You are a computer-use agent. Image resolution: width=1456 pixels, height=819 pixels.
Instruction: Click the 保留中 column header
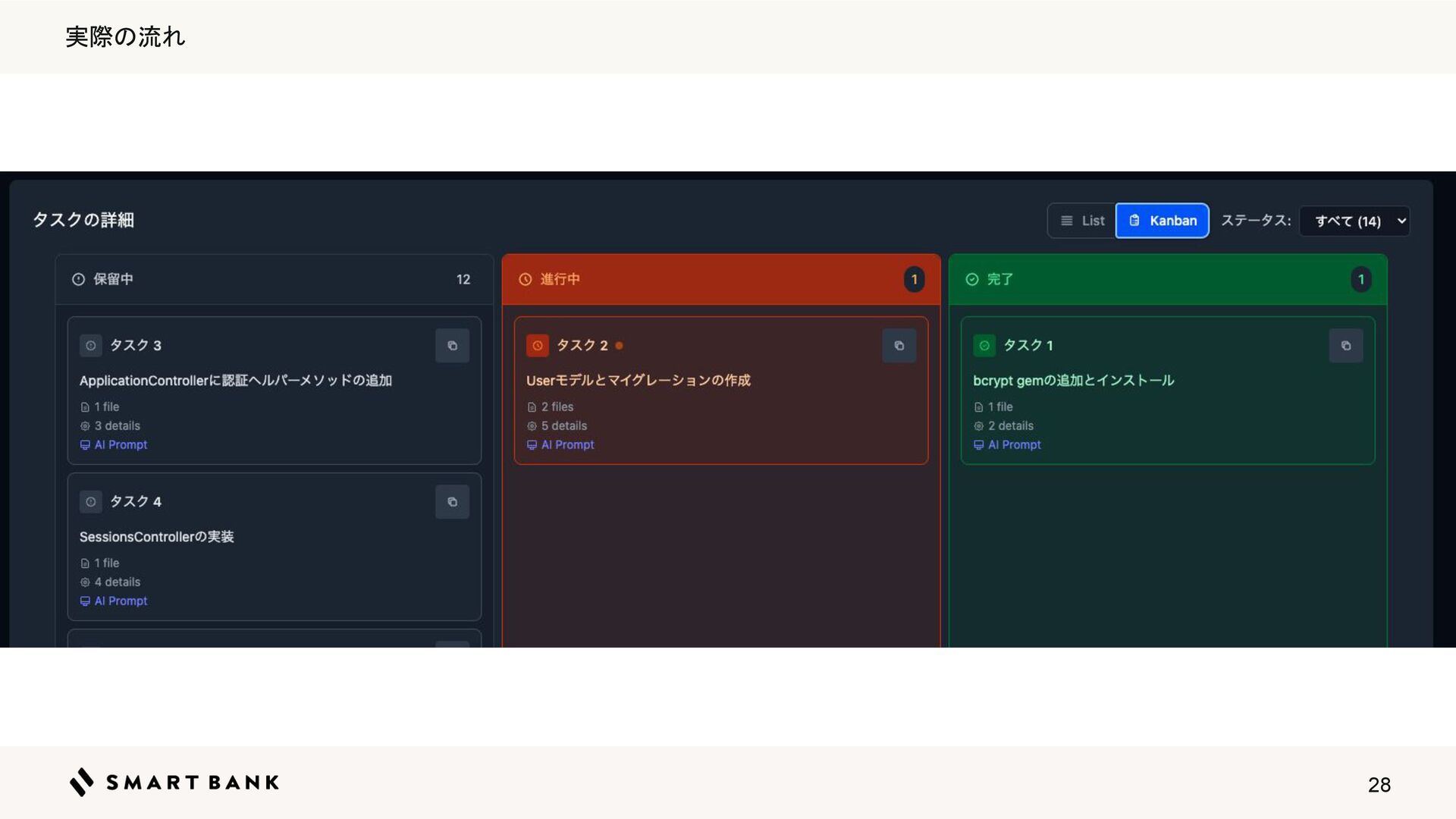114,279
